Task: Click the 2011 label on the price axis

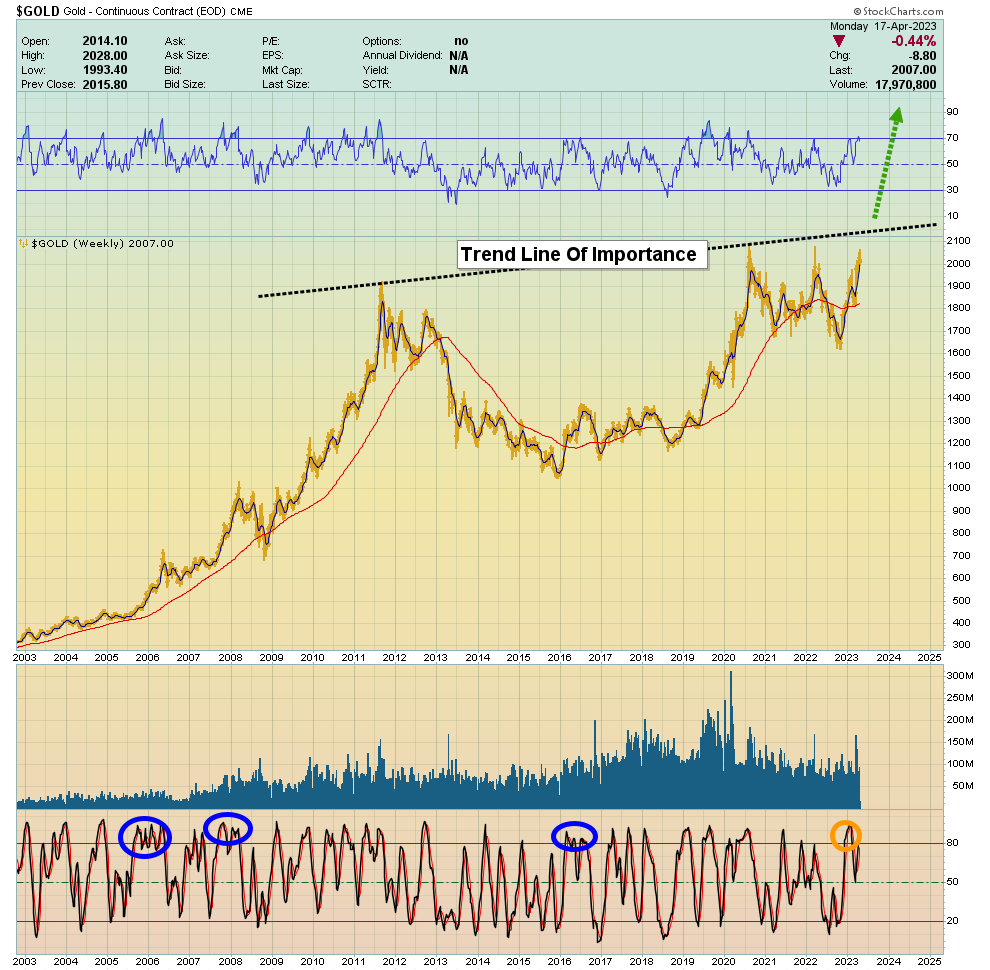Action: point(354,657)
